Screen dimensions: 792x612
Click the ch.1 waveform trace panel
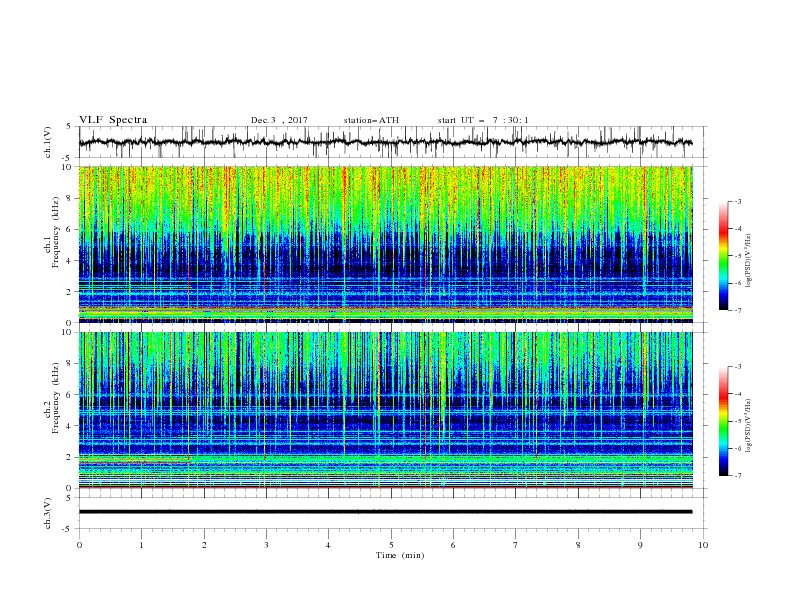(391, 142)
